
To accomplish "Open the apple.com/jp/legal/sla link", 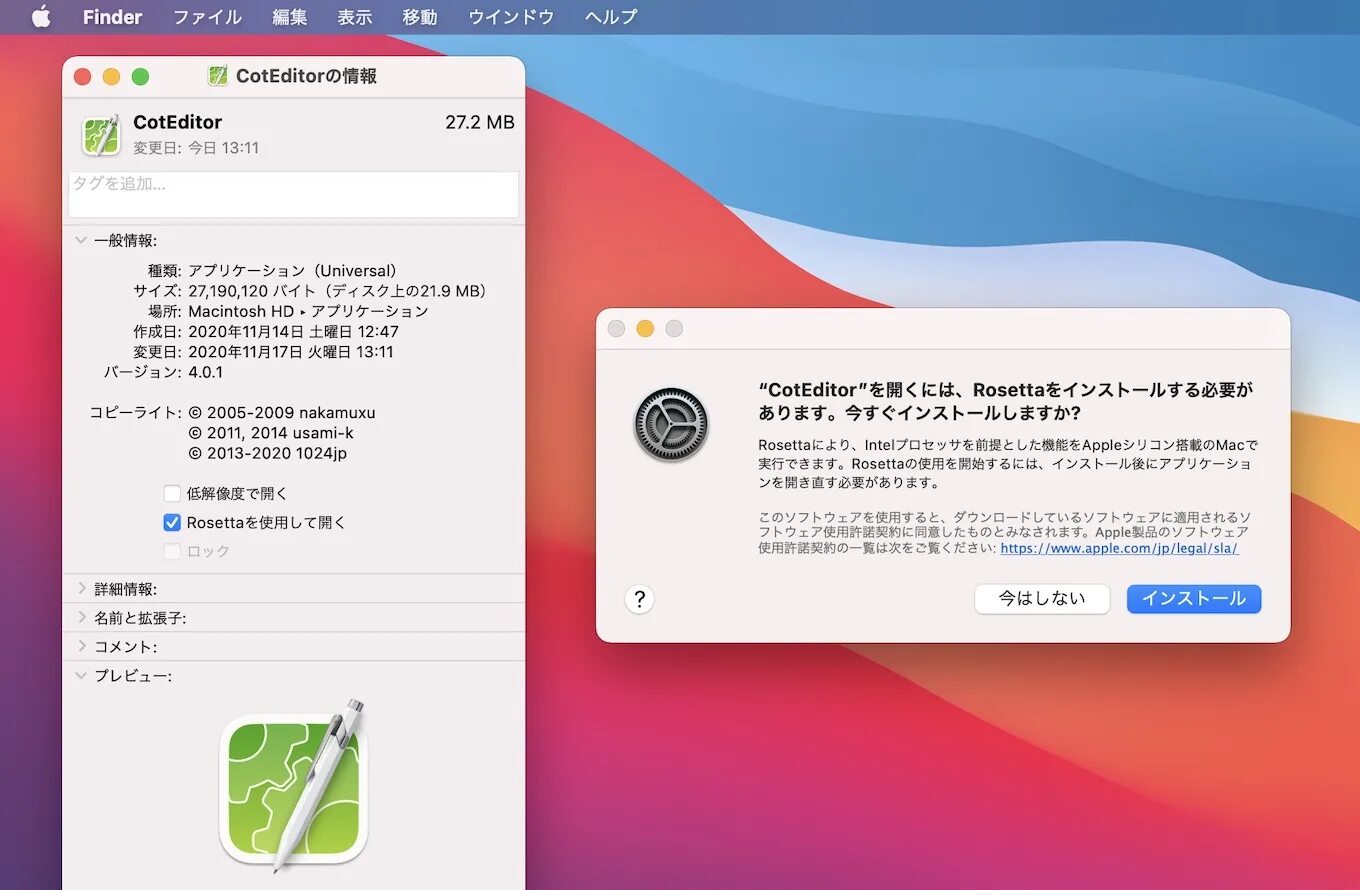I will pyautogui.click(x=1119, y=548).
